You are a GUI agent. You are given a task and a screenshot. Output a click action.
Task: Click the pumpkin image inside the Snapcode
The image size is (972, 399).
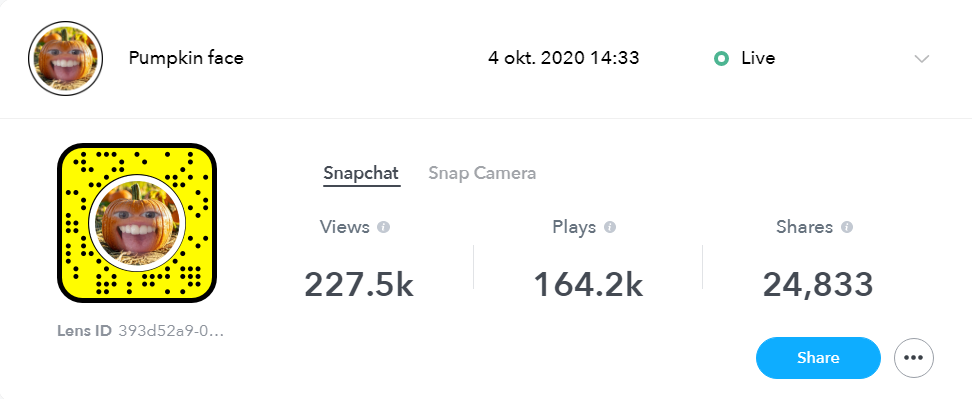[137, 223]
